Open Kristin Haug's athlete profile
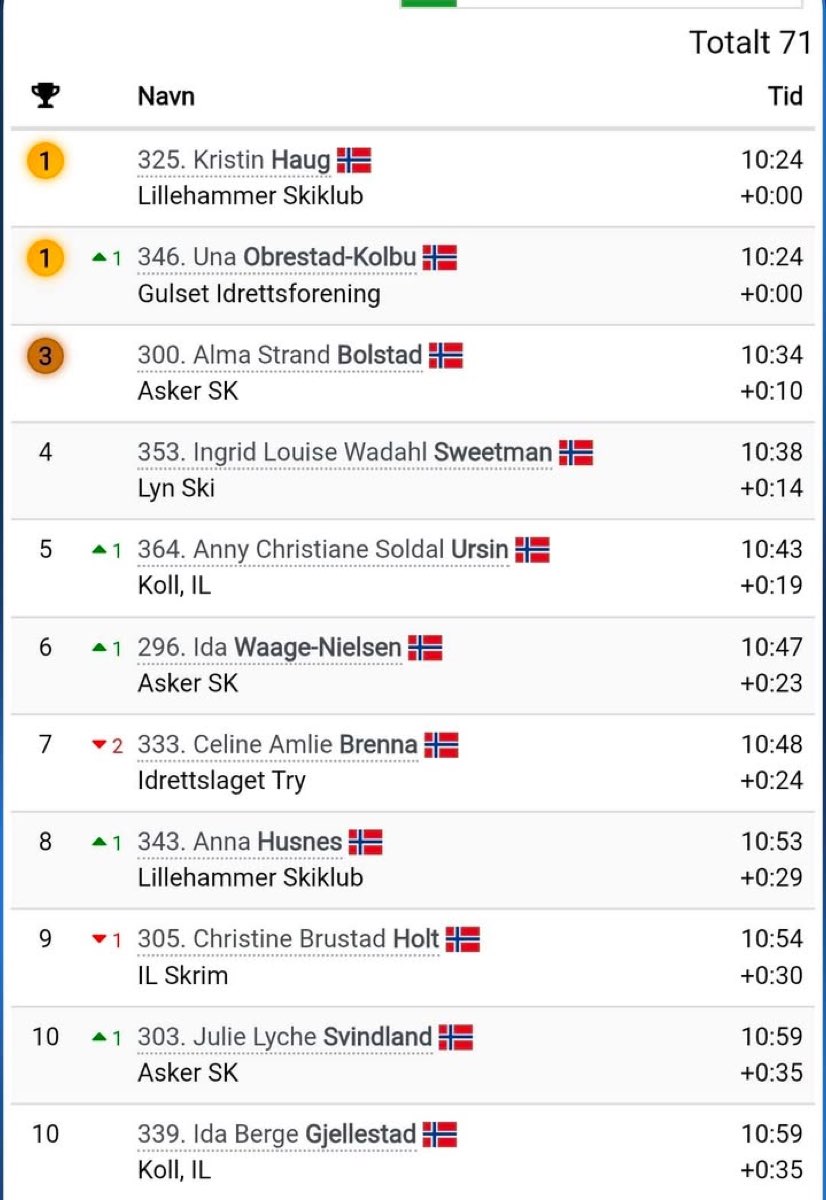 [234, 160]
